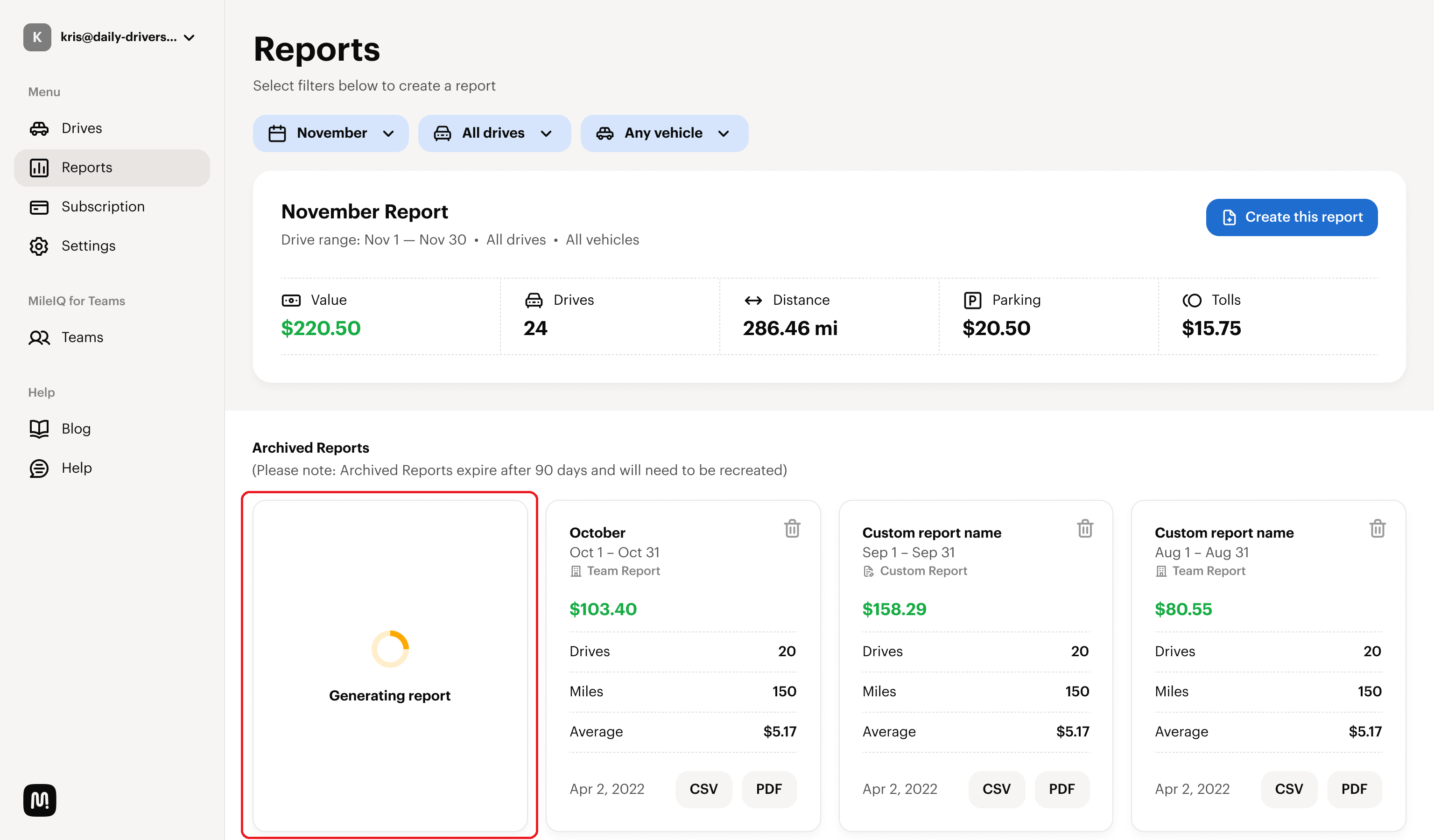Screen dimensions: 1434x840
Task: Click the document icon on Create this report
Action: (x=1229, y=218)
